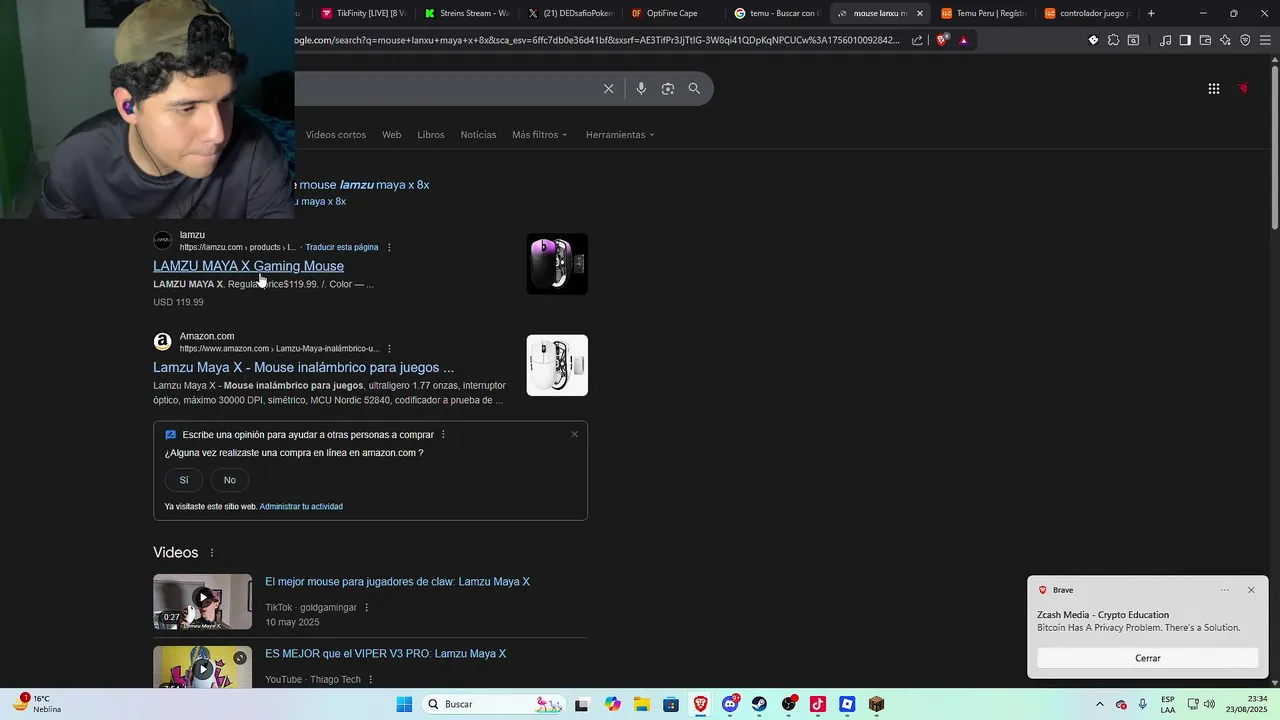Open Brave notification more options
This screenshot has width=1280, height=720.
click(x=1225, y=590)
